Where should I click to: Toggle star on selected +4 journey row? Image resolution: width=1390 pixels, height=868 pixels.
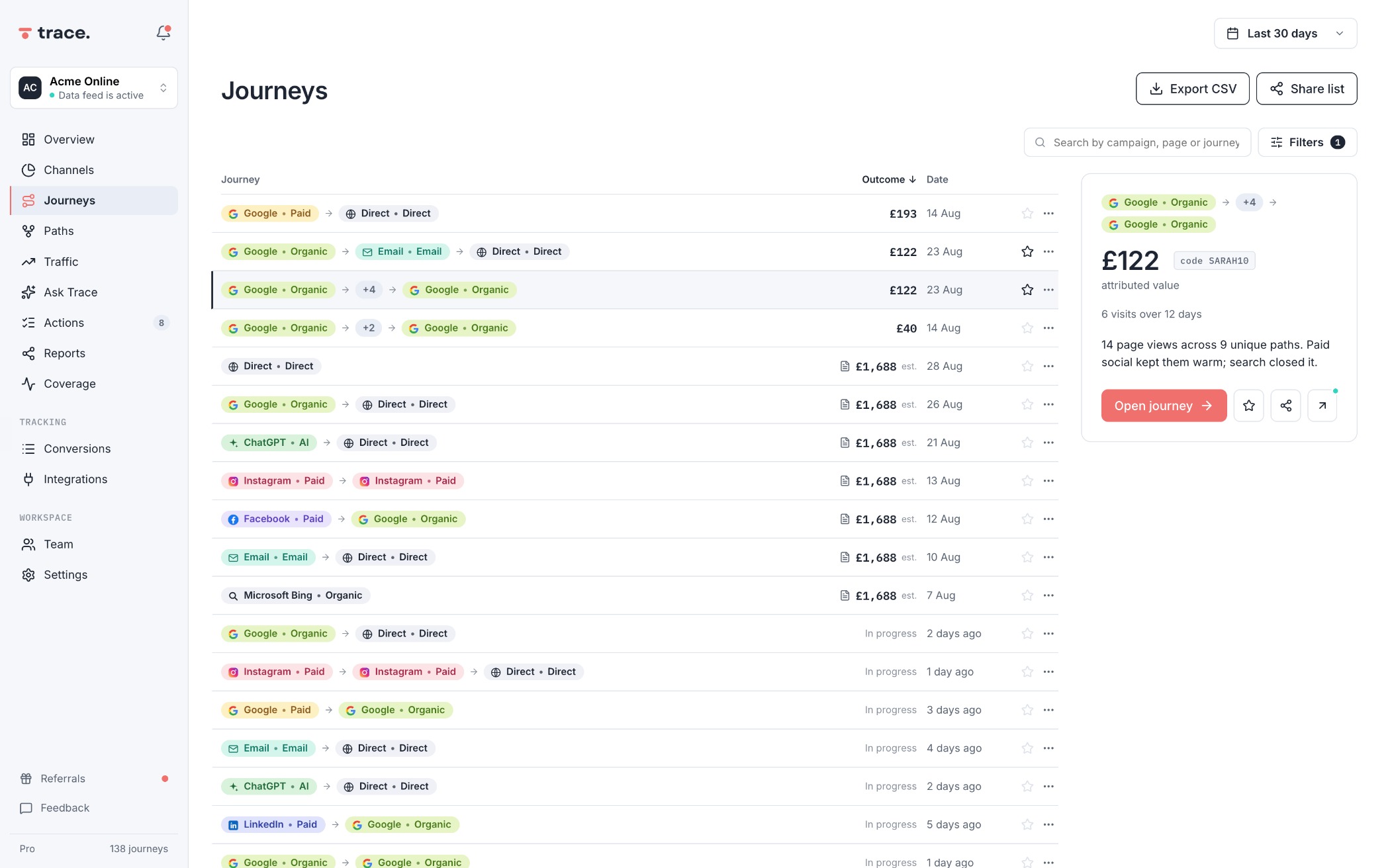point(1027,290)
